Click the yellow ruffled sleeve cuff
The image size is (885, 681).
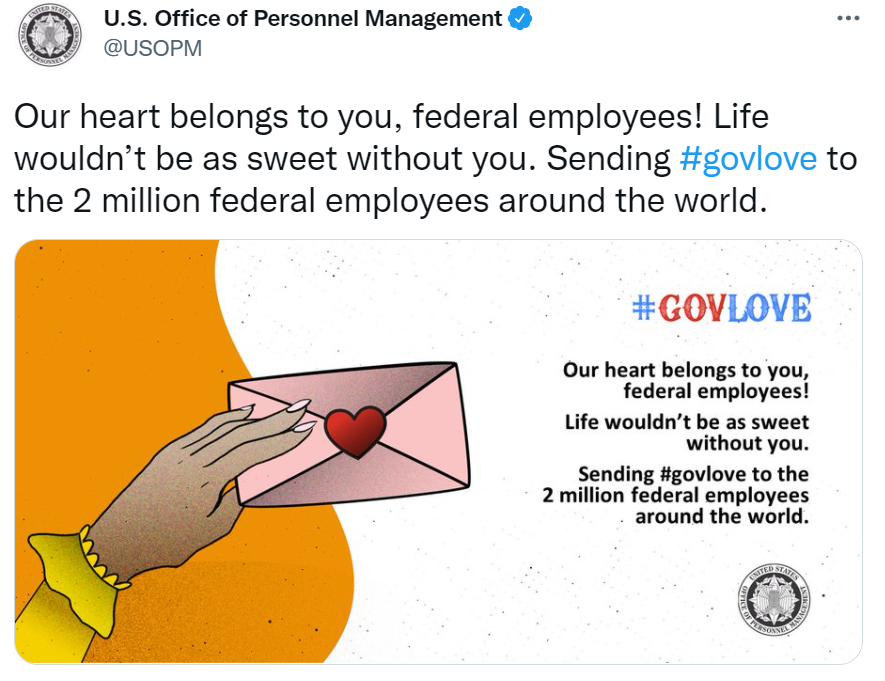point(72,573)
